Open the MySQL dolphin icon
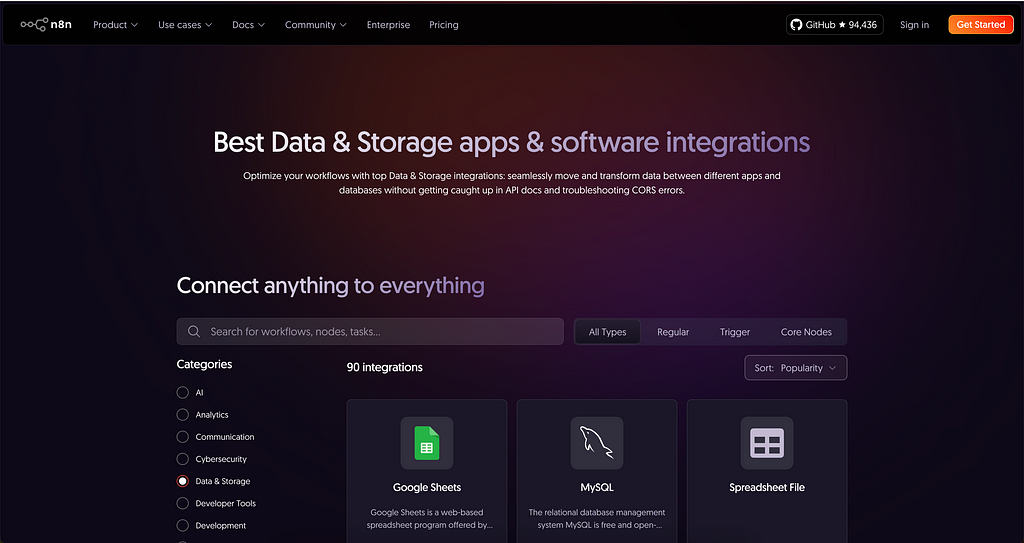 click(x=597, y=443)
